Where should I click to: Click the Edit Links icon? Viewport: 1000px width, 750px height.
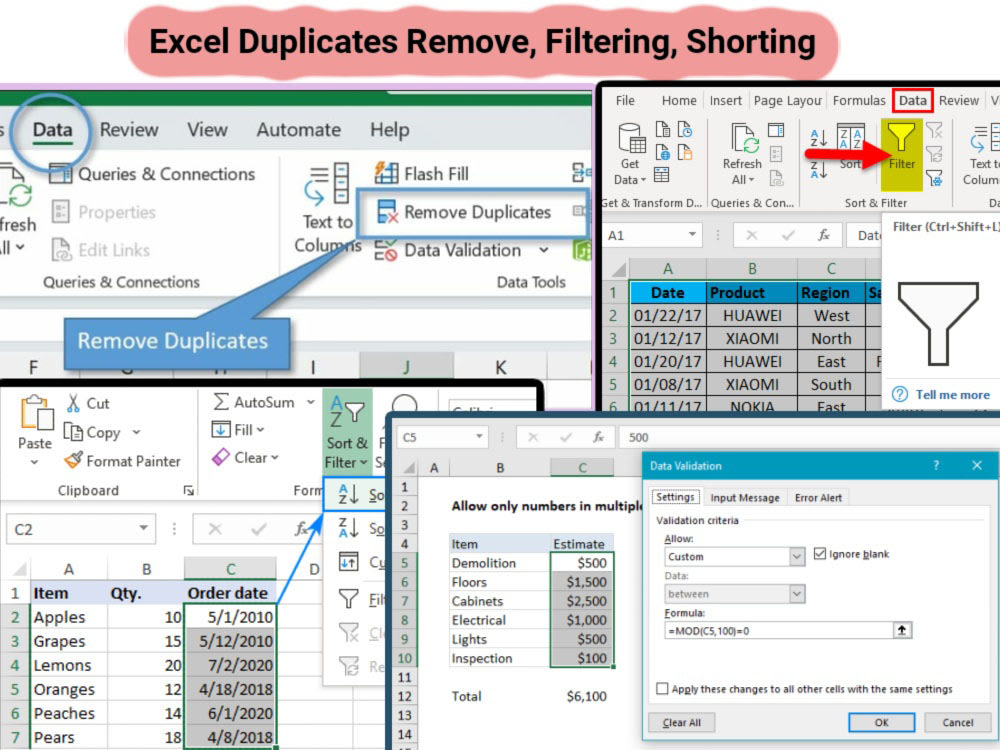pos(61,250)
